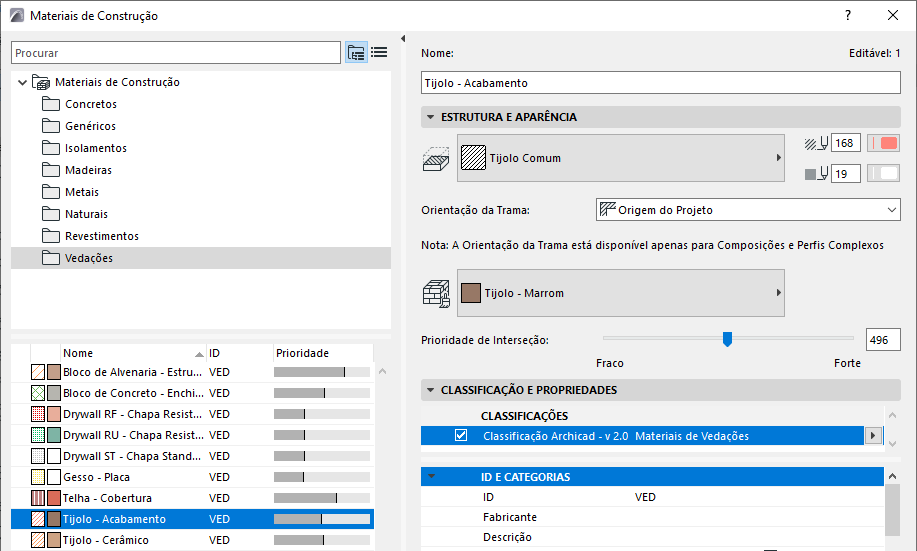Collapse left panel arrow at divider
This screenshot has width=917, height=551.
tap(403, 39)
